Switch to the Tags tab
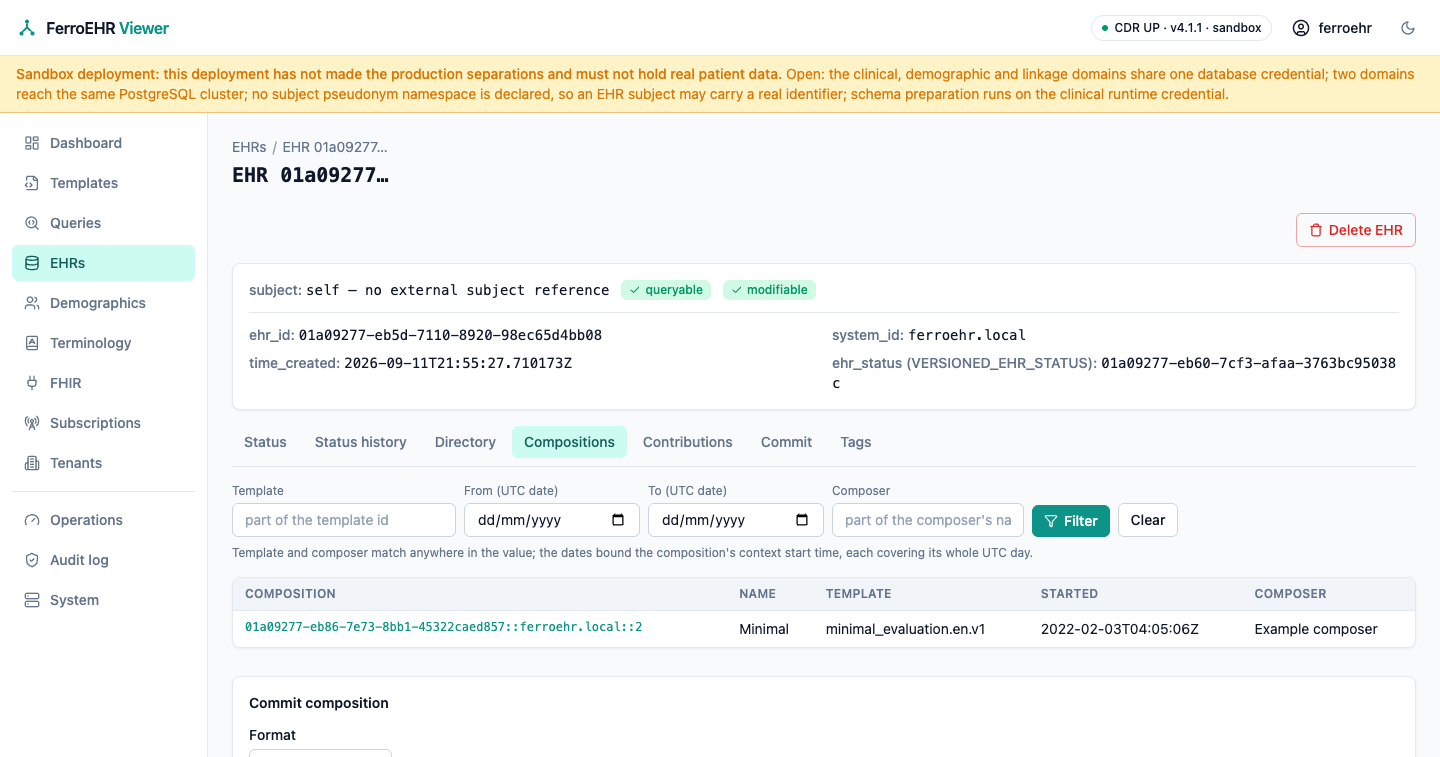The width and height of the screenshot is (1440, 757). pyautogui.click(x=855, y=442)
